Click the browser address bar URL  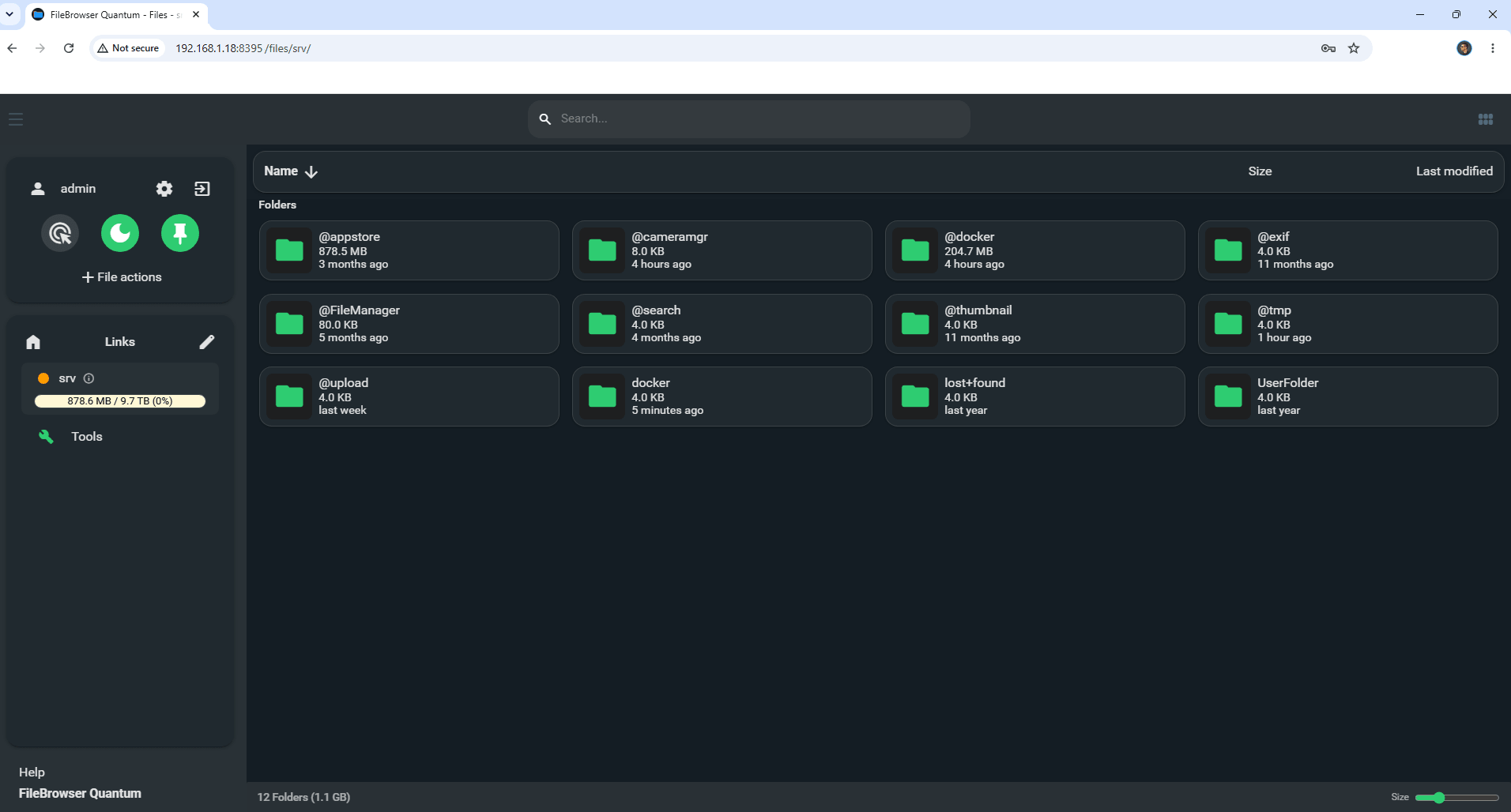point(243,48)
